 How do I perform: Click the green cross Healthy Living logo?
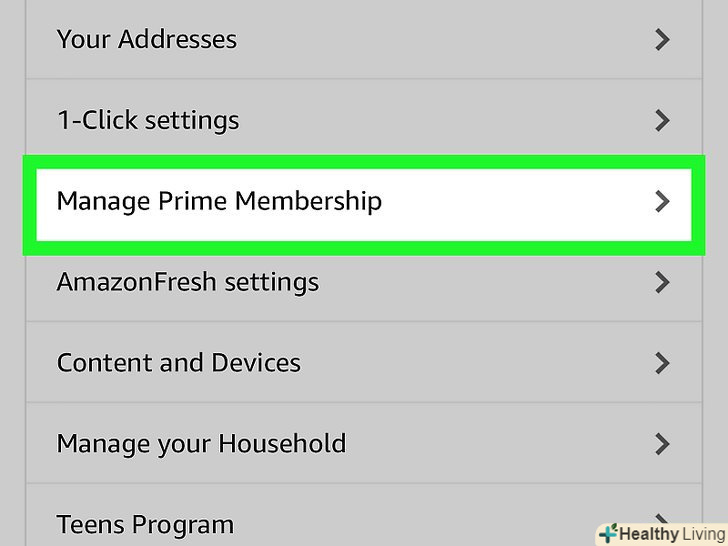(607, 533)
